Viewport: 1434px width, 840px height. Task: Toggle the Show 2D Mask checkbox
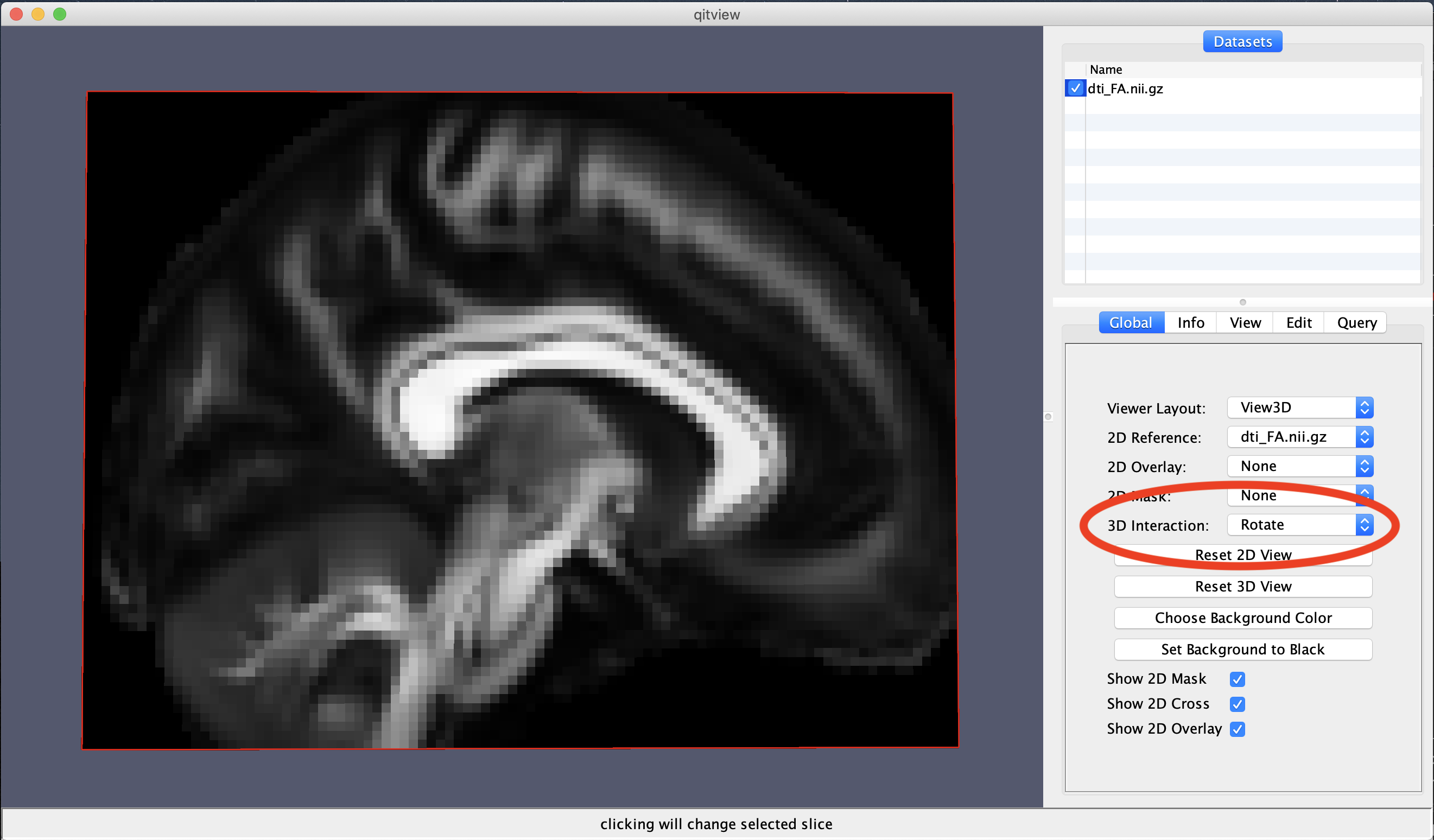pyautogui.click(x=1237, y=679)
